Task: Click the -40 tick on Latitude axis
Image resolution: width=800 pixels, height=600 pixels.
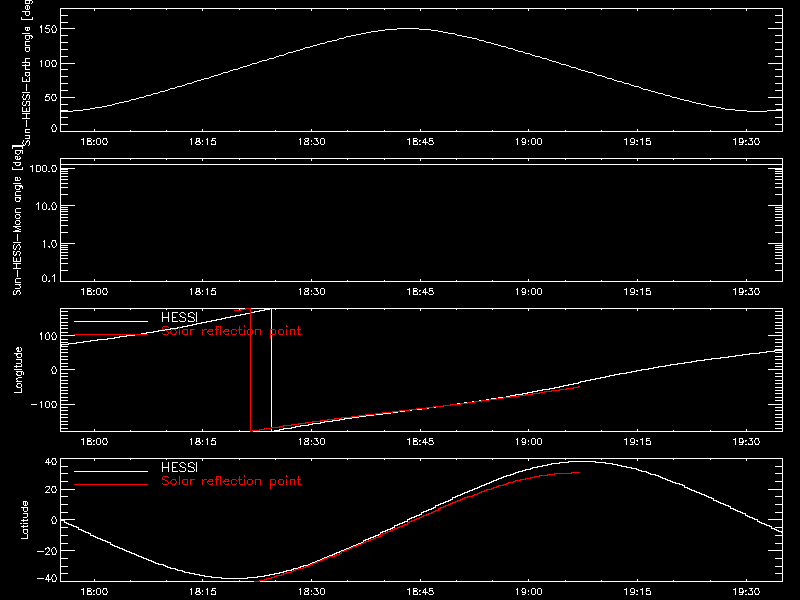Action: click(x=48, y=579)
